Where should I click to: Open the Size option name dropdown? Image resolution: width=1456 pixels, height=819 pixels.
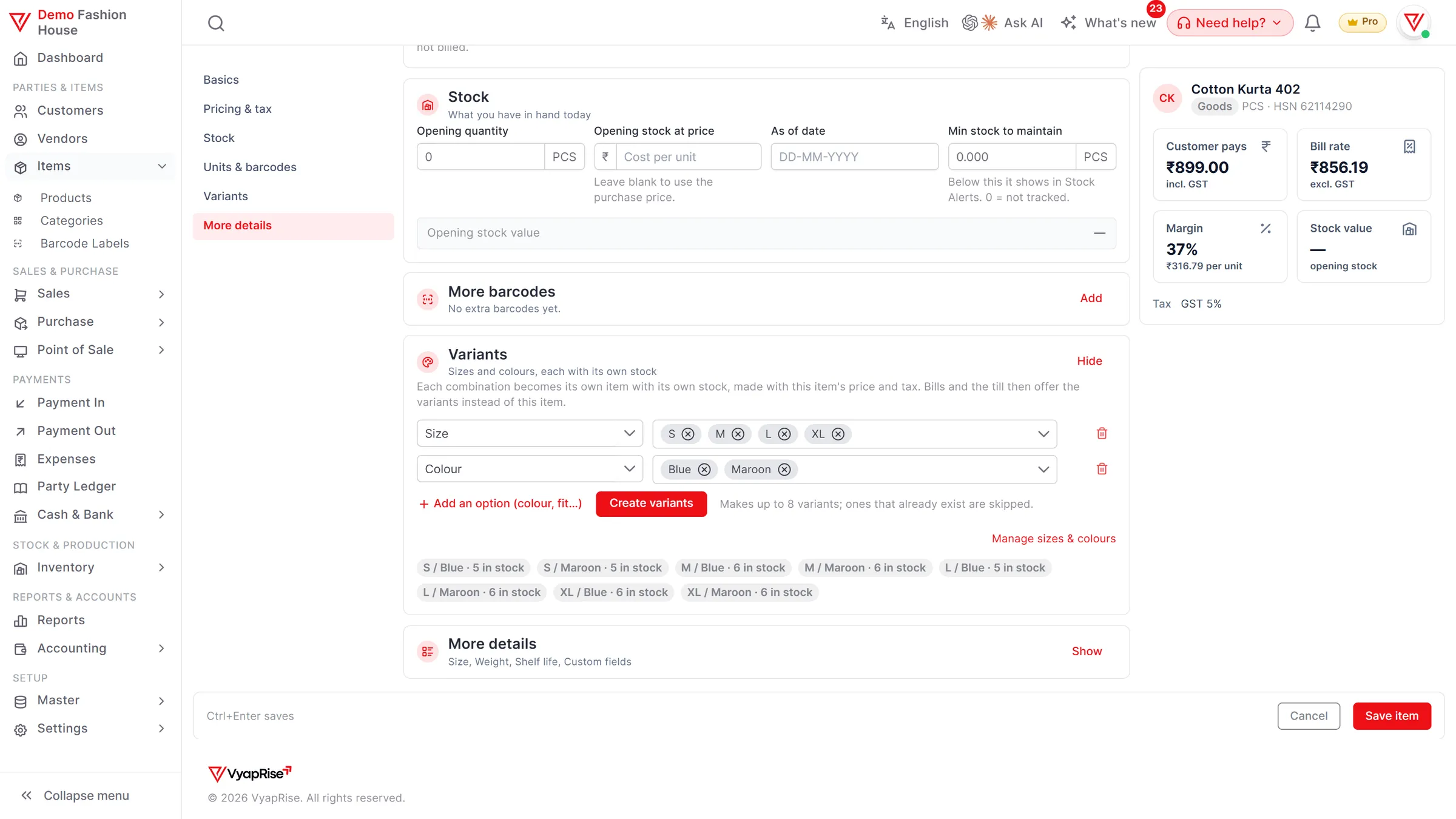point(530,433)
